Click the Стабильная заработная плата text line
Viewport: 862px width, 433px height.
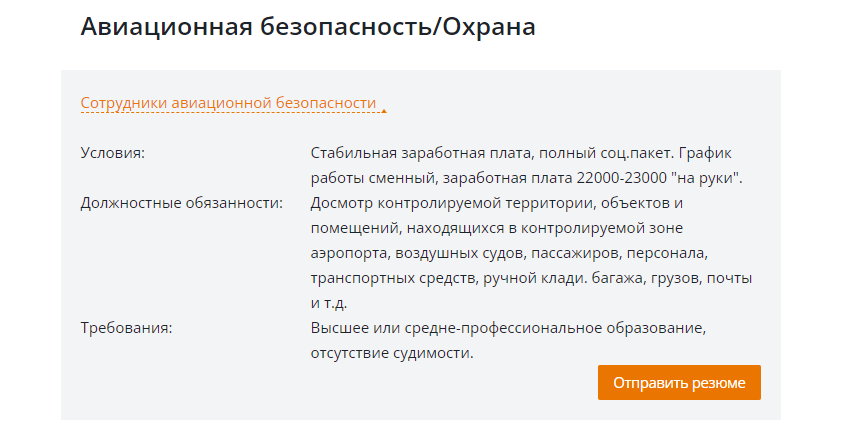tap(521, 153)
